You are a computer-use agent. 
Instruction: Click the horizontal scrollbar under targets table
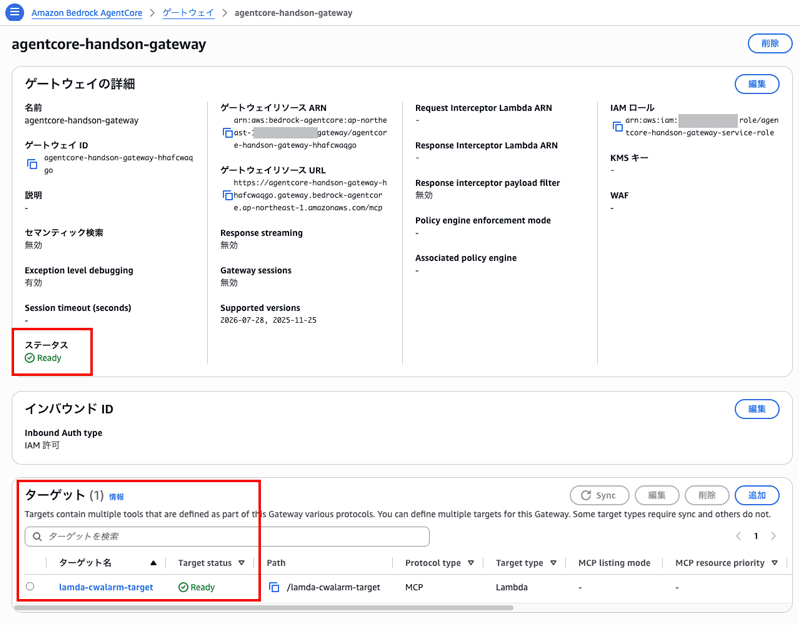point(263,608)
